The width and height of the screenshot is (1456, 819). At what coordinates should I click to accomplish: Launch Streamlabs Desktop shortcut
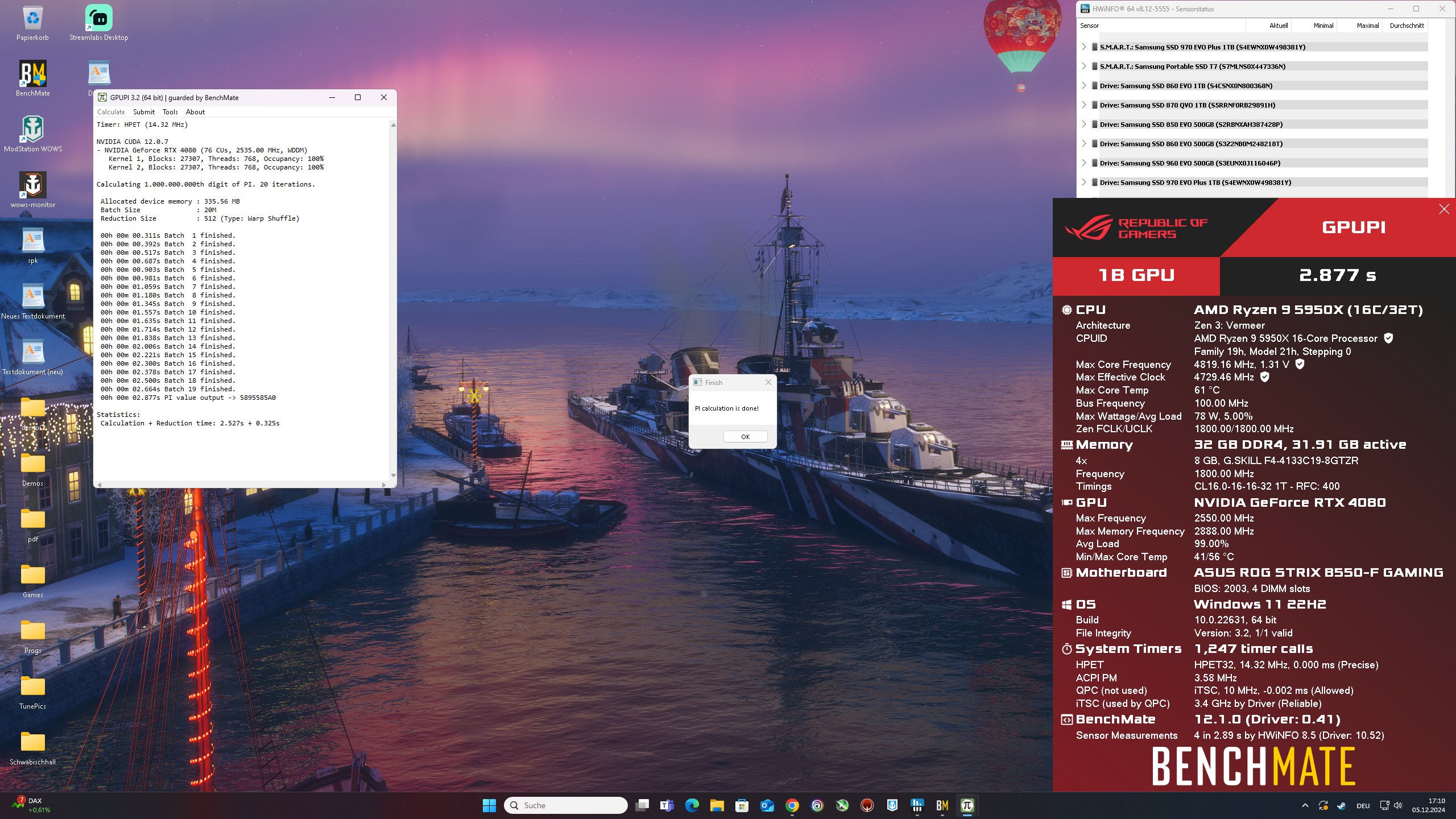click(x=99, y=23)
